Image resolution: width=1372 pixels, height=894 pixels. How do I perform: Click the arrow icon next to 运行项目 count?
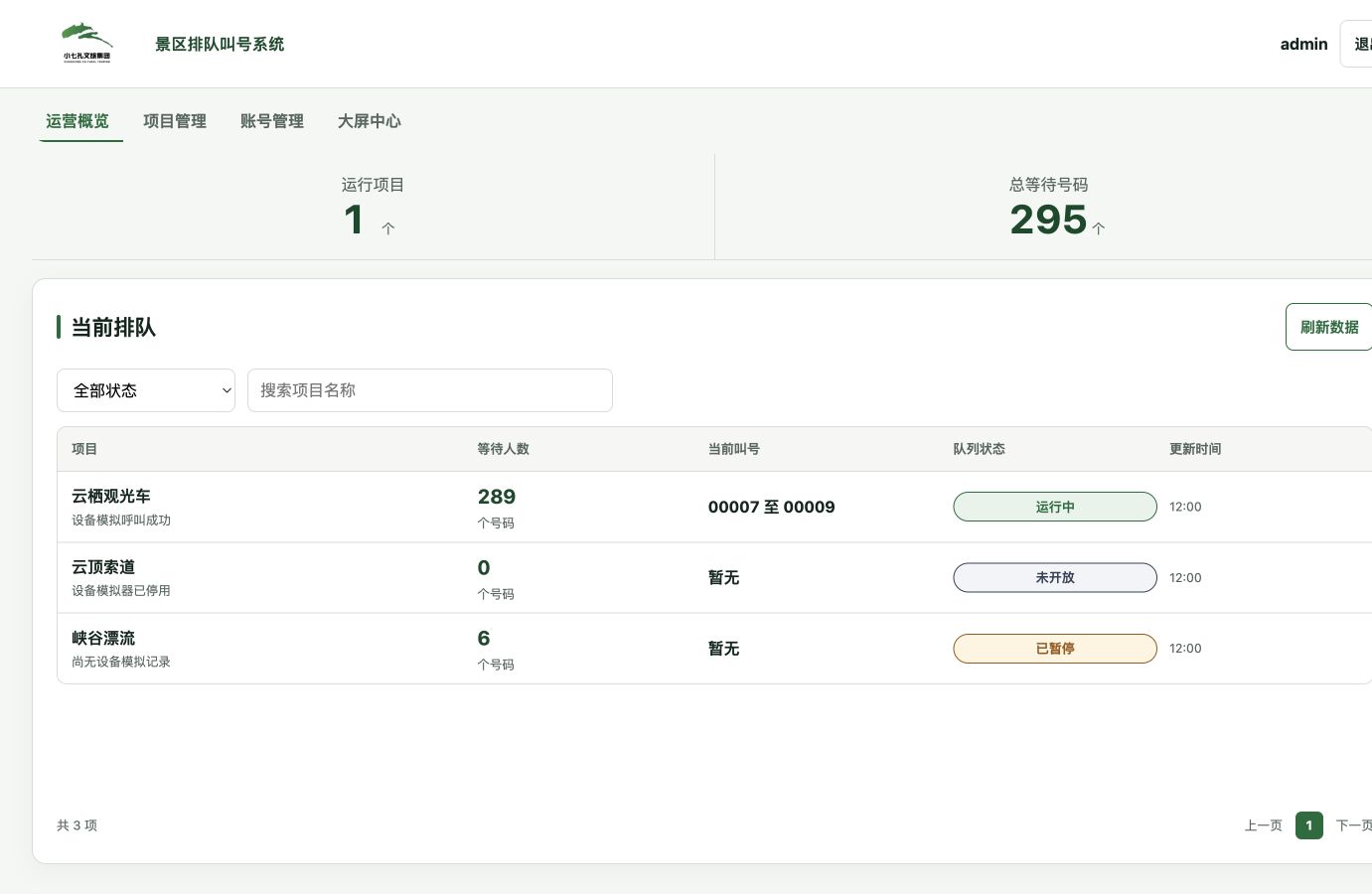coord(388,228)
